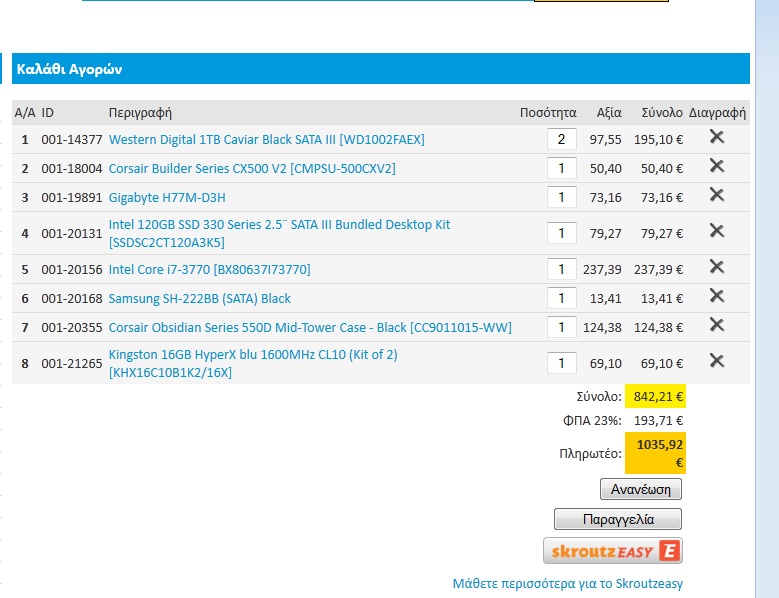Viewport: 779px width, 598px height.
Task: Click the Ποσότητα column header
Action: (x=548, y=113)
